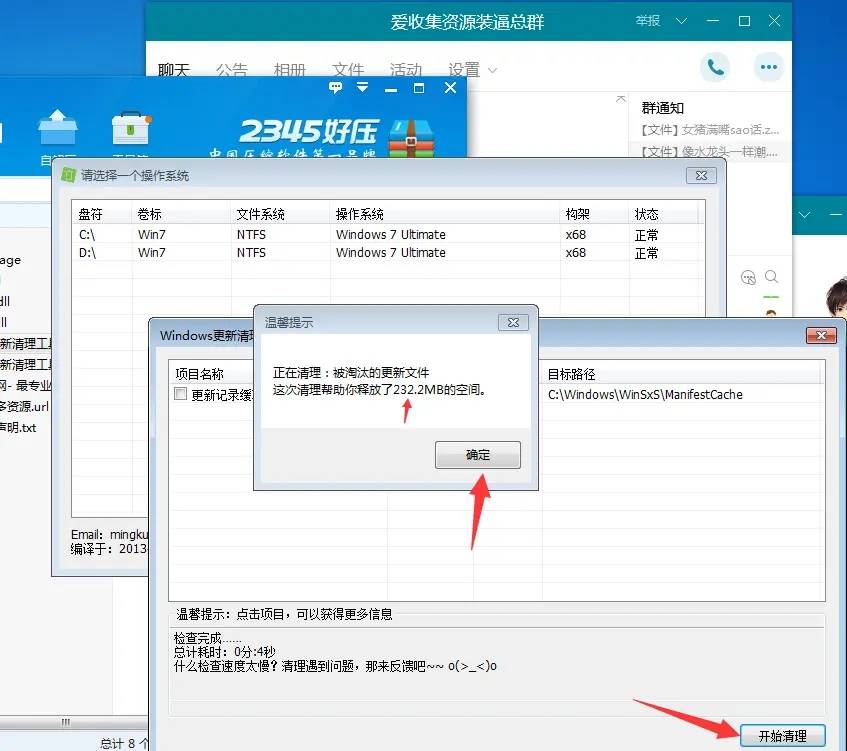Click the phone call icon in group chat
This screenshot has height=751, width=847.
(x=715, y=67)
